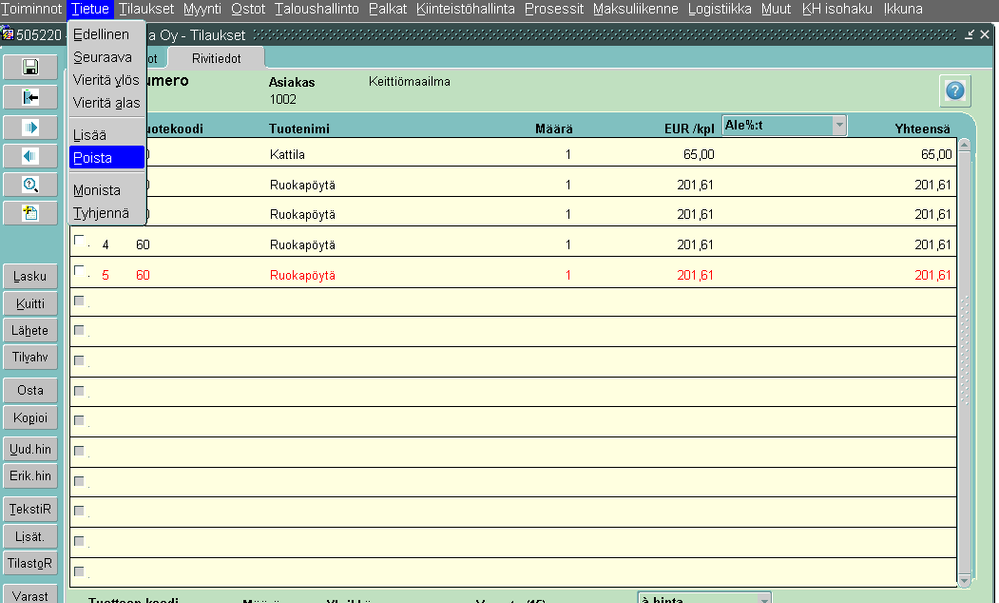The image size is (999, 603).
Task: Click the new document plus icon
Action: tap(30, 213)
